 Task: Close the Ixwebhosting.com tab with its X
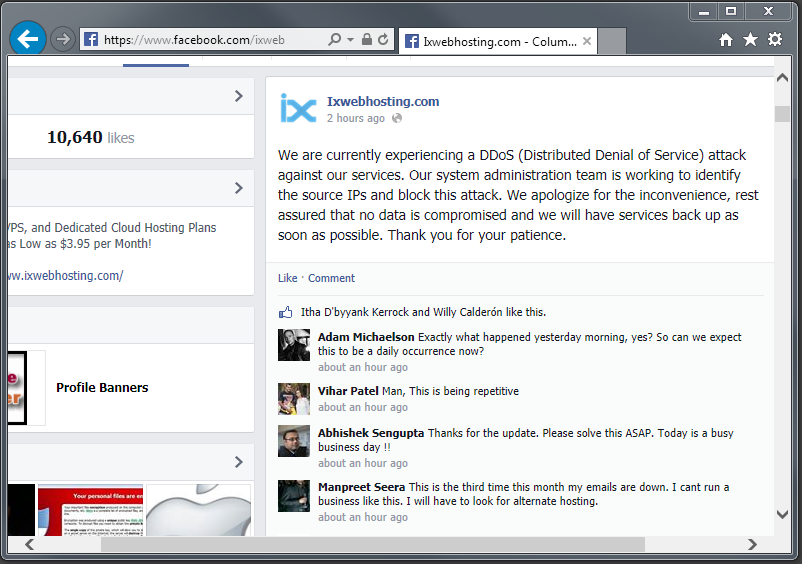tap(587, 41)
